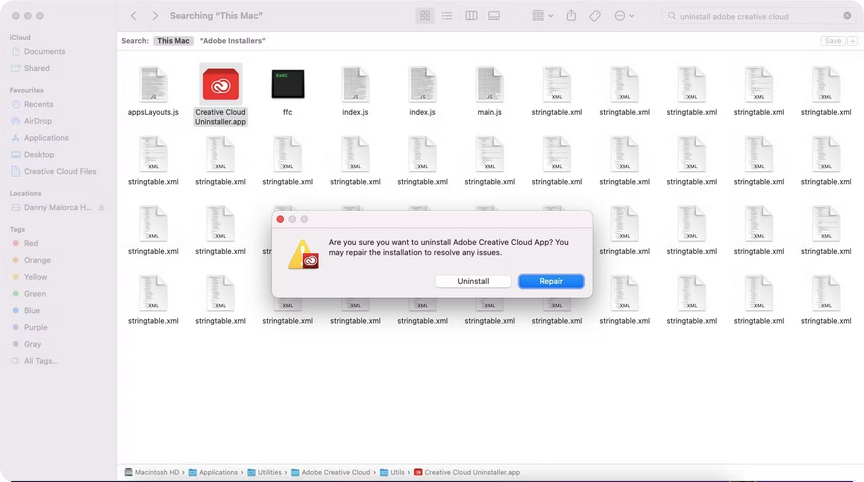Open AirDrop in the sidebar
The image size is (864, 482).
pyautogui.click(x=37, y=121)
